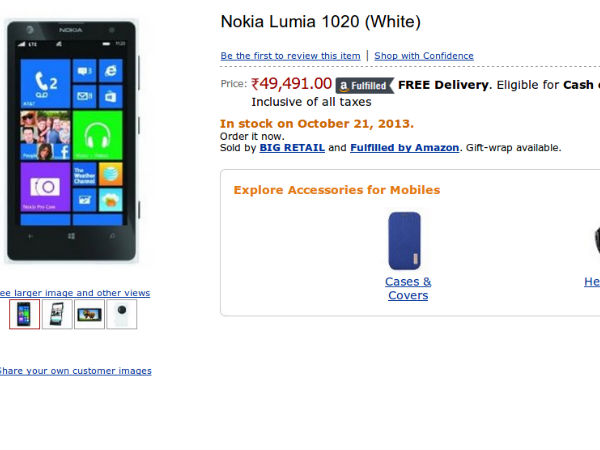Click the Amazon Fulfilled badge icon

[363, 85]
